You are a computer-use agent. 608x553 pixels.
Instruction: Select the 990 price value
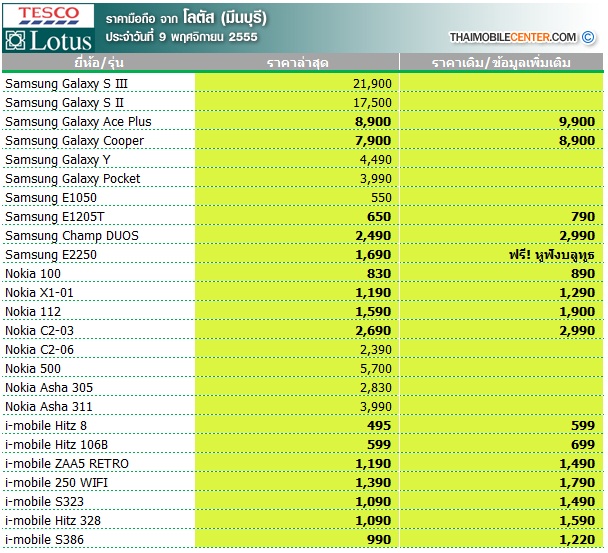tap(379, 540)
